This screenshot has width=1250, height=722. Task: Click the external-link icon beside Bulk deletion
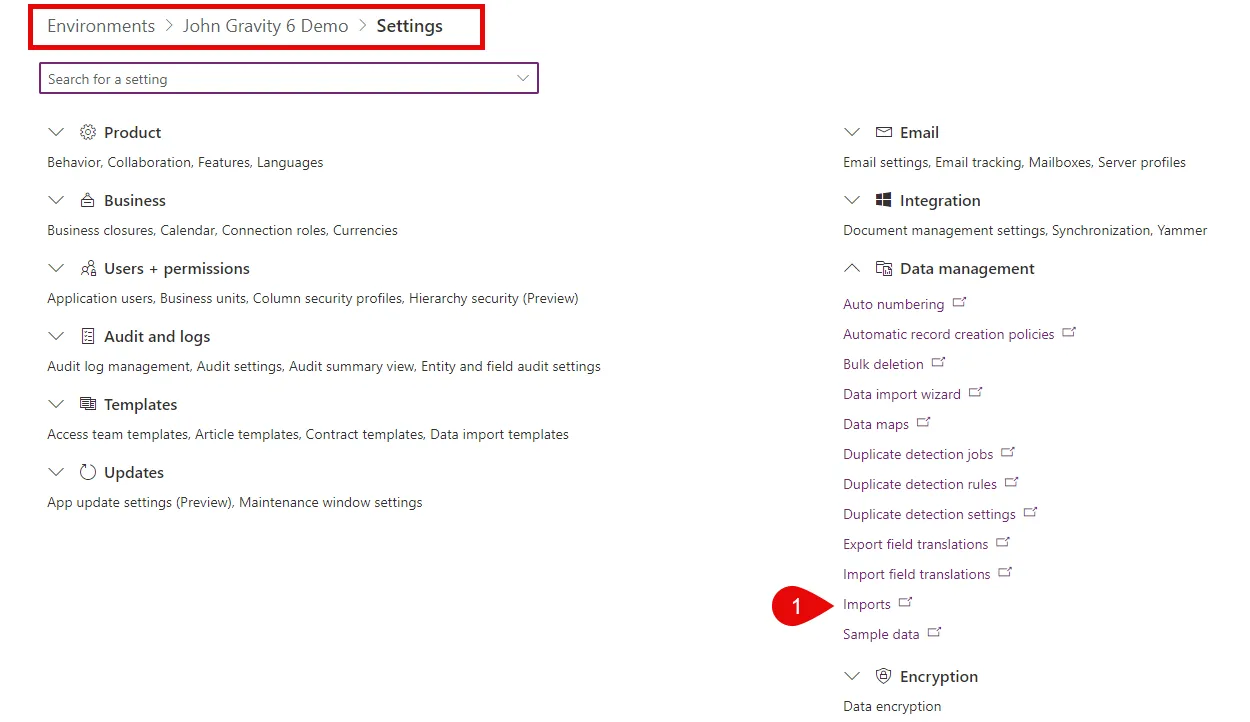[939, 362]
